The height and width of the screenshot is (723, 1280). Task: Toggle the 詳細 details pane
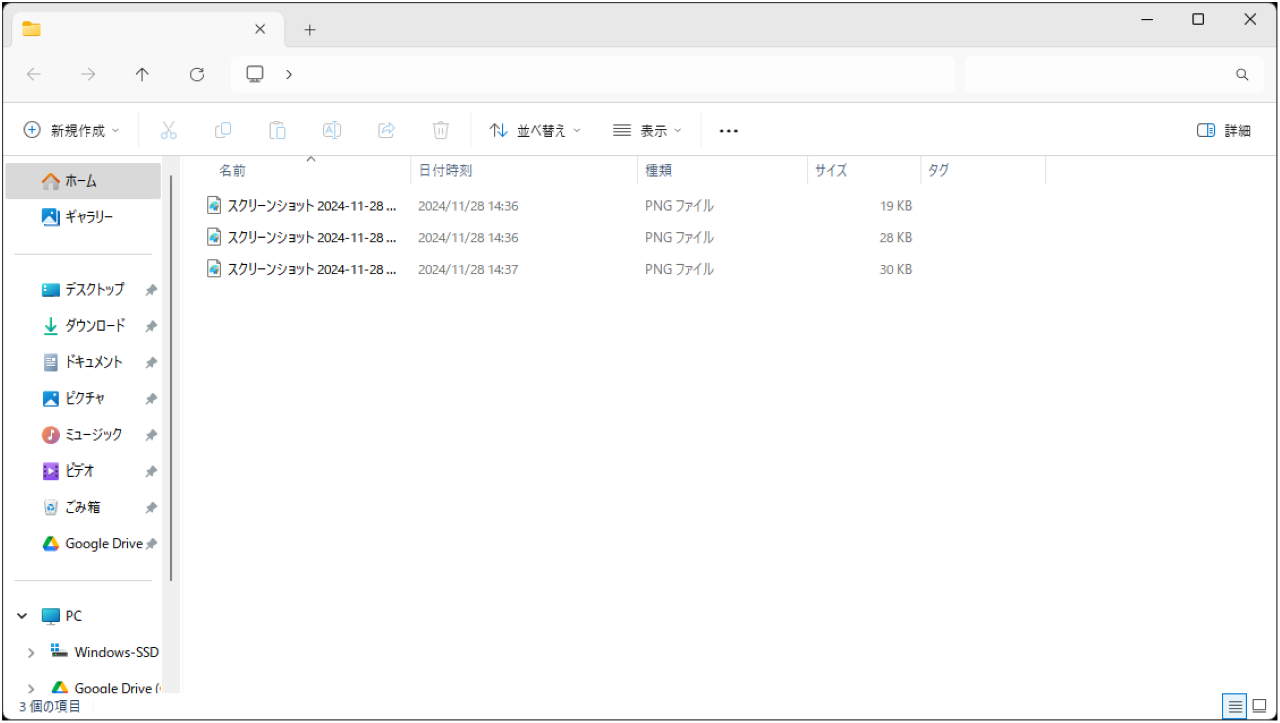1224,130
